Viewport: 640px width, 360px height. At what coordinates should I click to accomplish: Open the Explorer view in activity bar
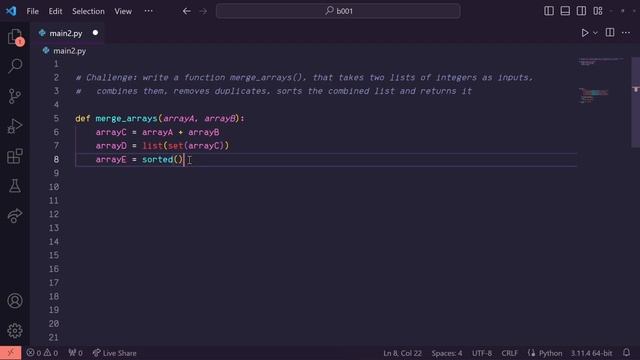[x=15, y=37]
